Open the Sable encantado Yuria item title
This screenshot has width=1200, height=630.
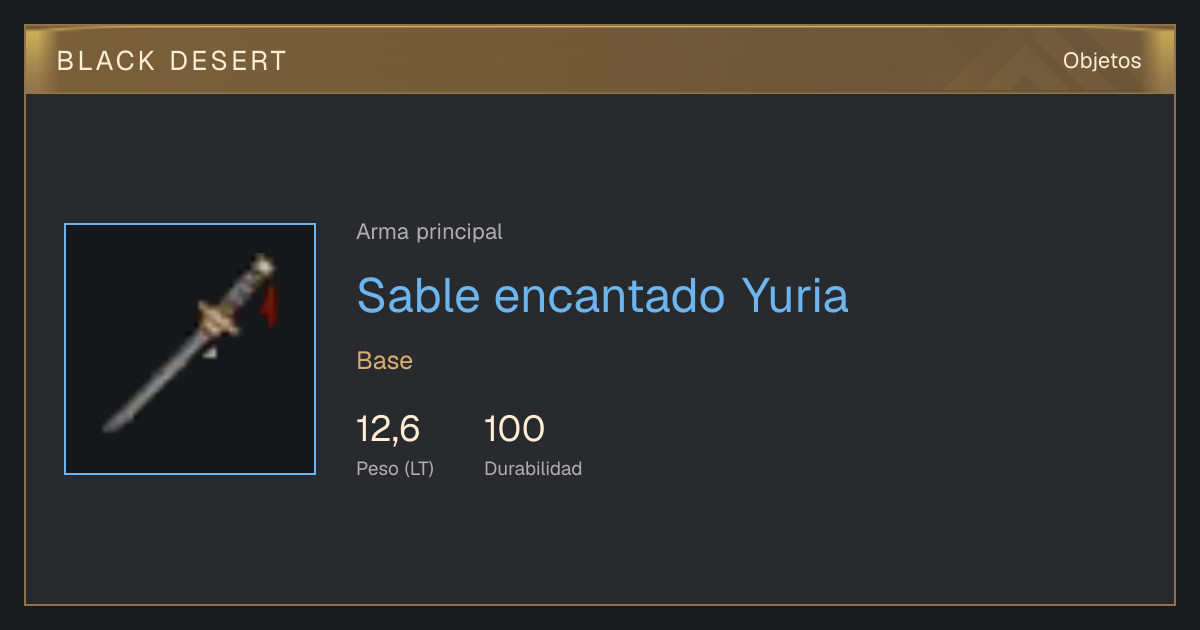[x=602, y=295]
